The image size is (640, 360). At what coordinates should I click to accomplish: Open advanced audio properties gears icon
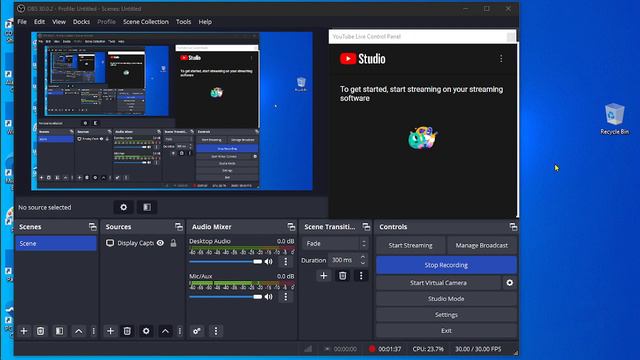point(197,331)
